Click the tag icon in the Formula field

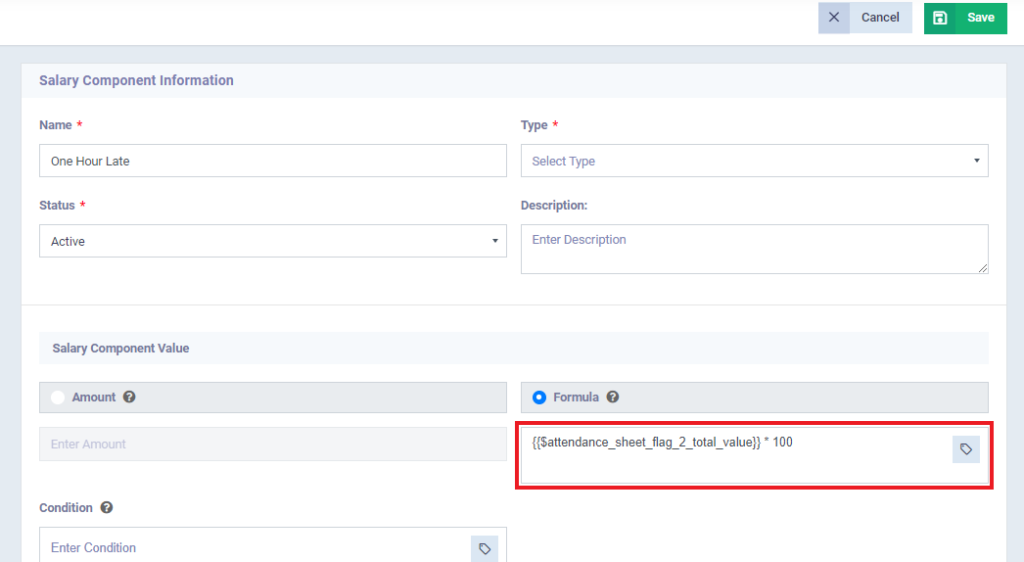coord(966,449)
